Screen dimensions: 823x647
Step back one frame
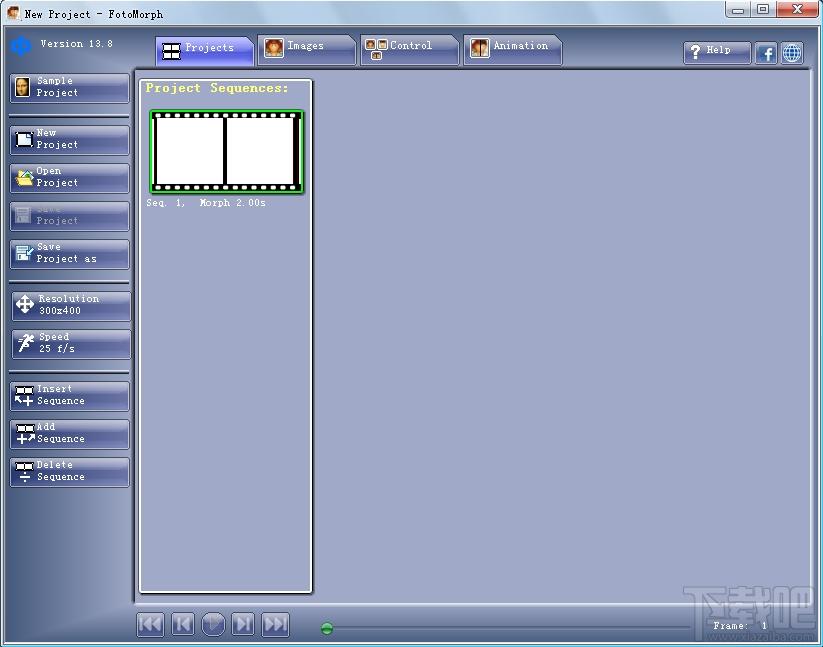point(183,624)
